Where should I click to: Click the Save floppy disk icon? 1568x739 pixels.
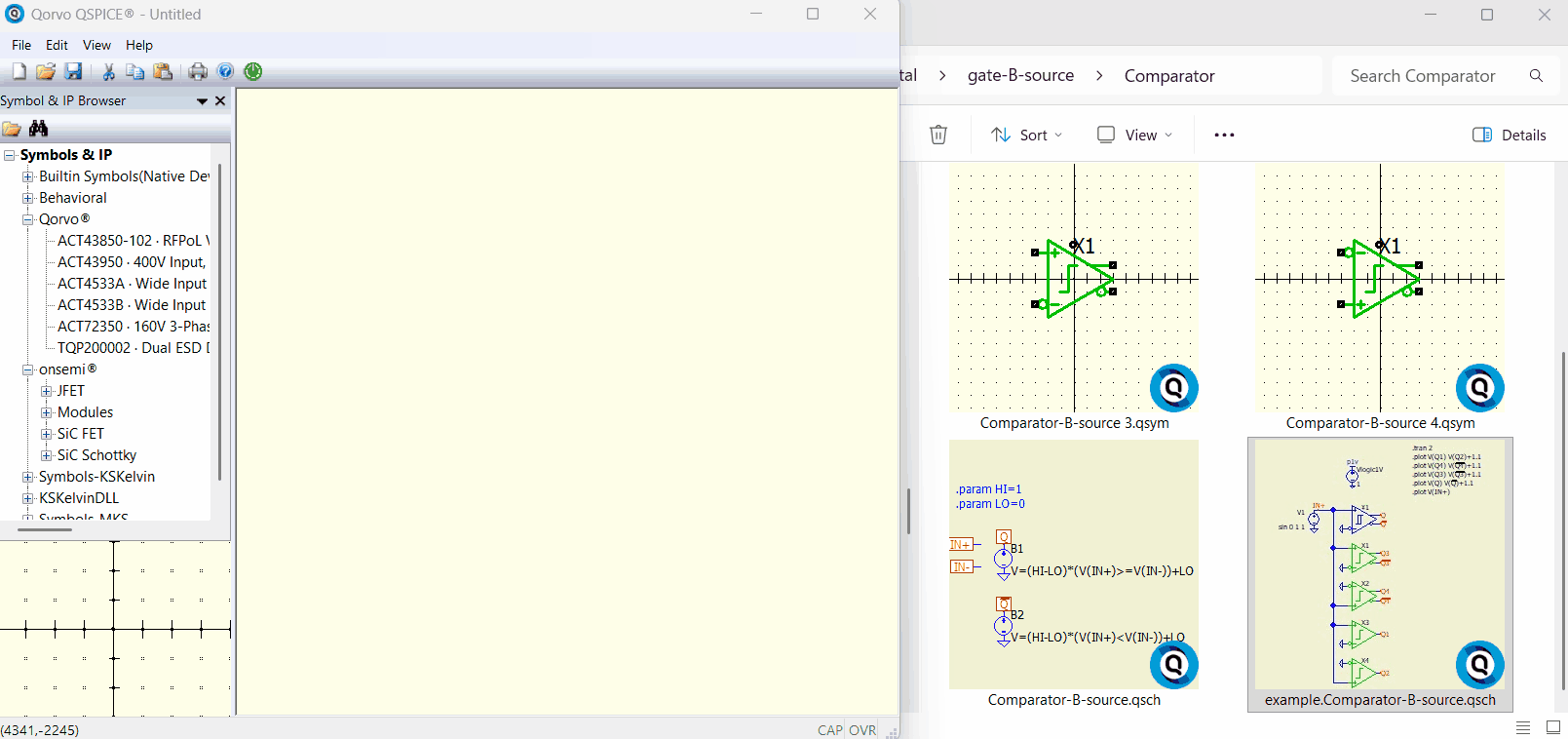click(73, 71)
